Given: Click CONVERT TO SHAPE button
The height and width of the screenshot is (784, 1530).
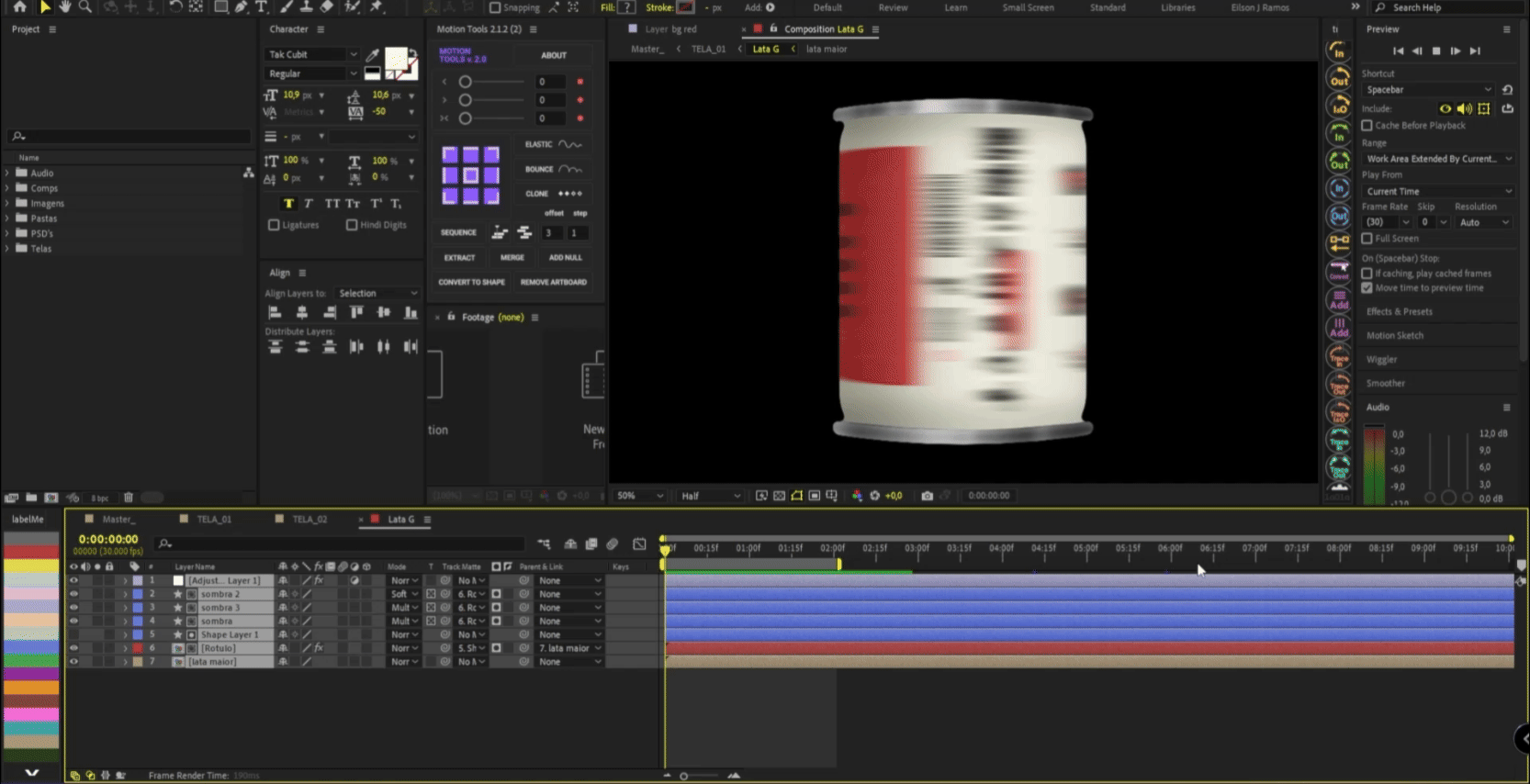Looking at the screenshot, I should point(471,283).
